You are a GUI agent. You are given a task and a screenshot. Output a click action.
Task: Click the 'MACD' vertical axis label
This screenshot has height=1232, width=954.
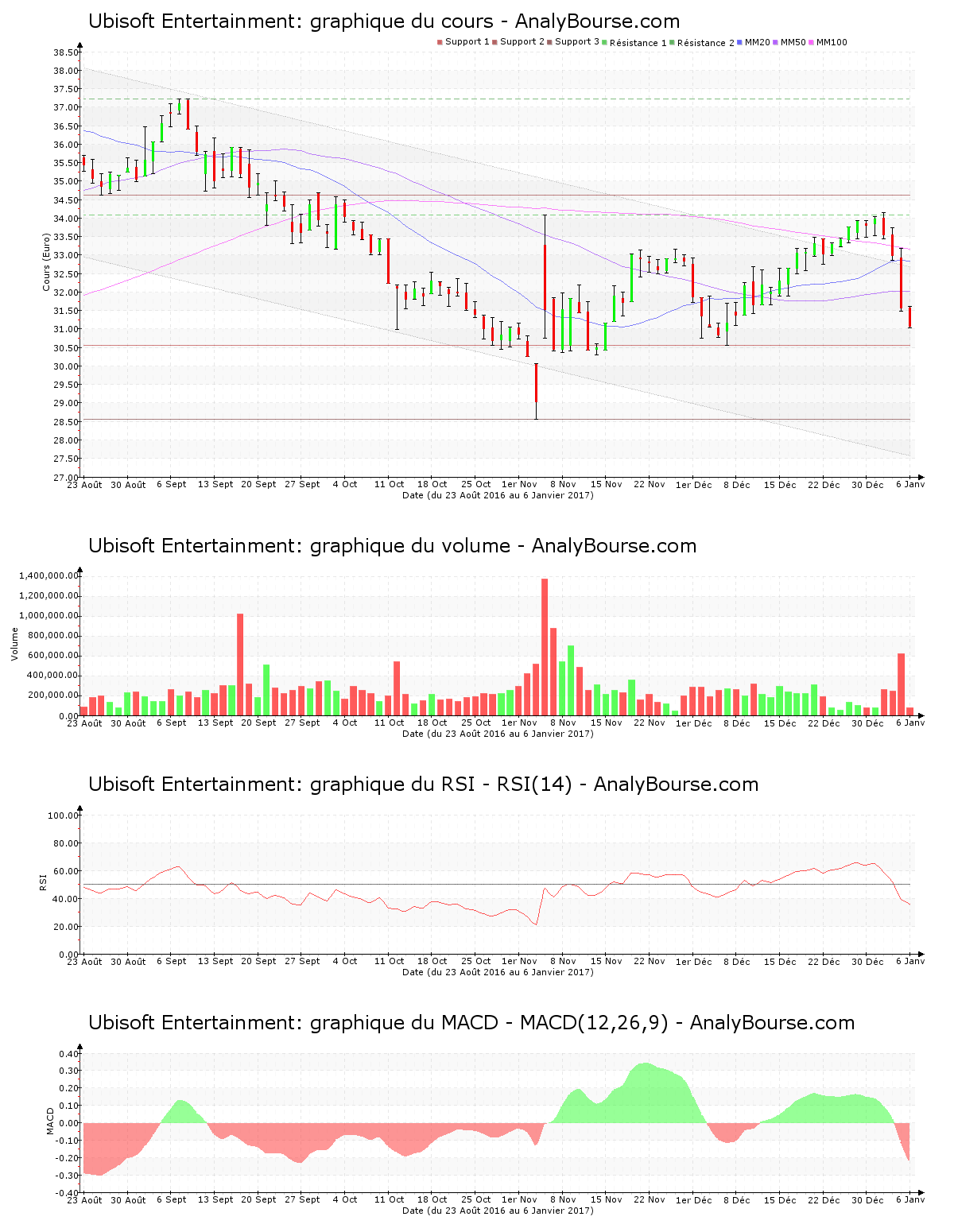(x=51, y=1121)
